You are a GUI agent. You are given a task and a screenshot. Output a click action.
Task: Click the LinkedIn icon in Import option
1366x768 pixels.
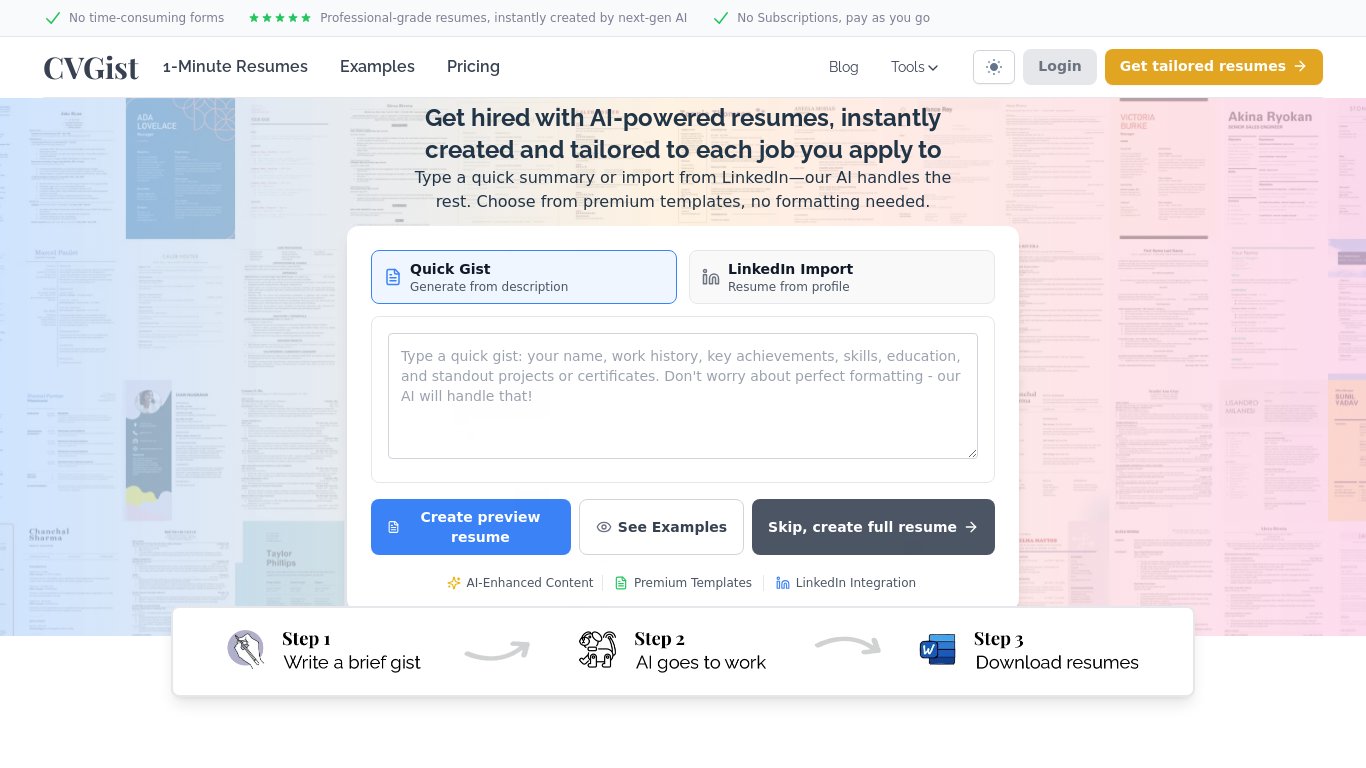(x=711, y=277)
